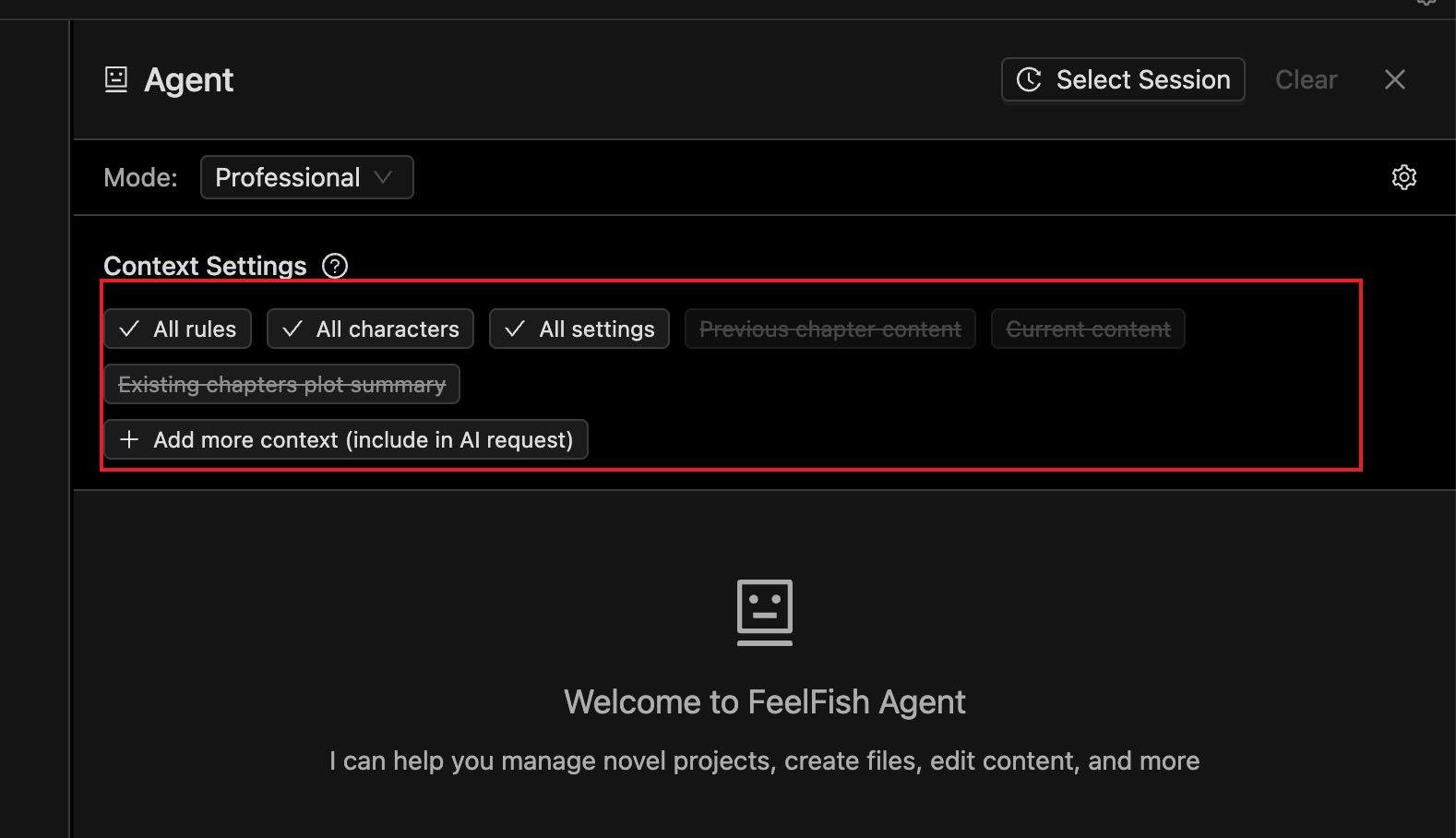Viewport: 1456px width, 838px height.
Task: Enable Previous chapter content context
Action: [x=830, y=329]
